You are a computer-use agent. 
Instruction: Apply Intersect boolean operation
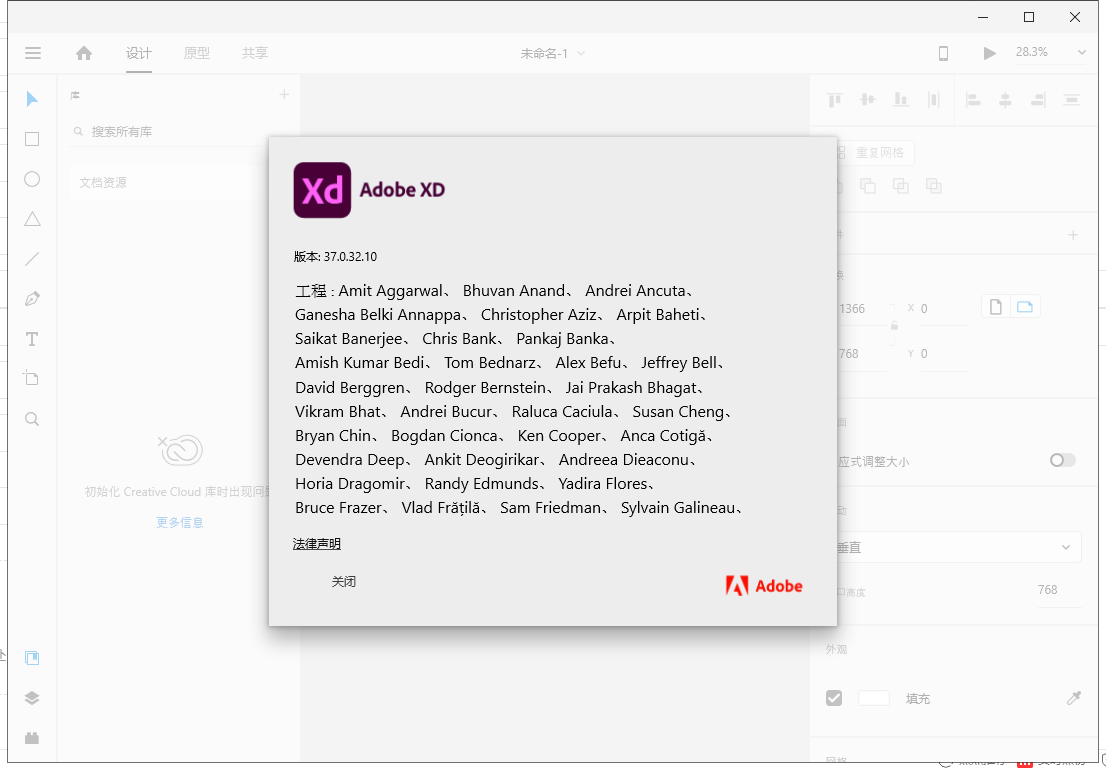pyautogui.click(x=901, y=185)
